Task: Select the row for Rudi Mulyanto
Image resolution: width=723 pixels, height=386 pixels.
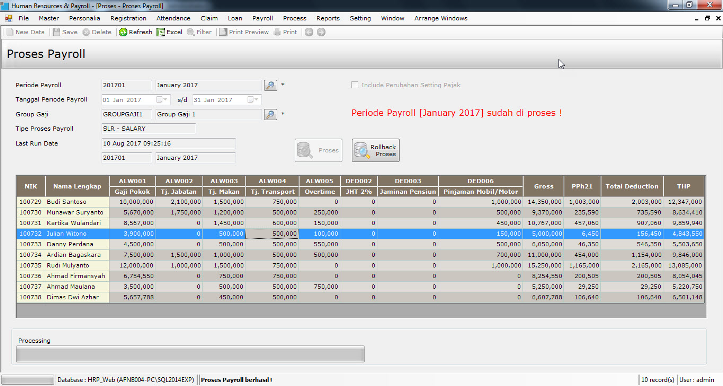Action: point(361,266)
